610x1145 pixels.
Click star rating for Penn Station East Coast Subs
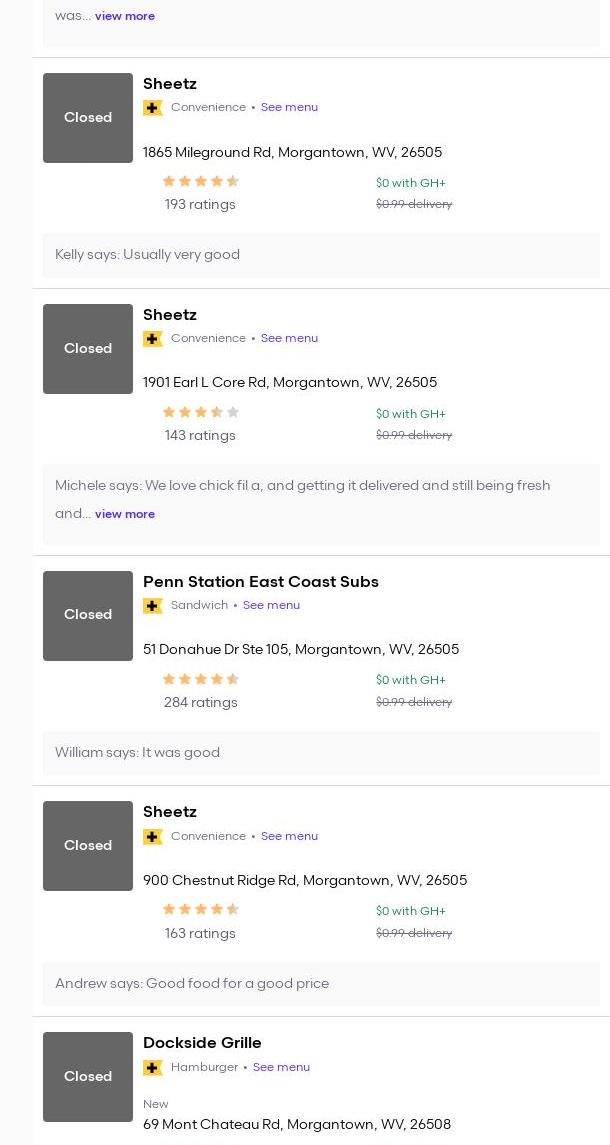click(x=201, y=679)
